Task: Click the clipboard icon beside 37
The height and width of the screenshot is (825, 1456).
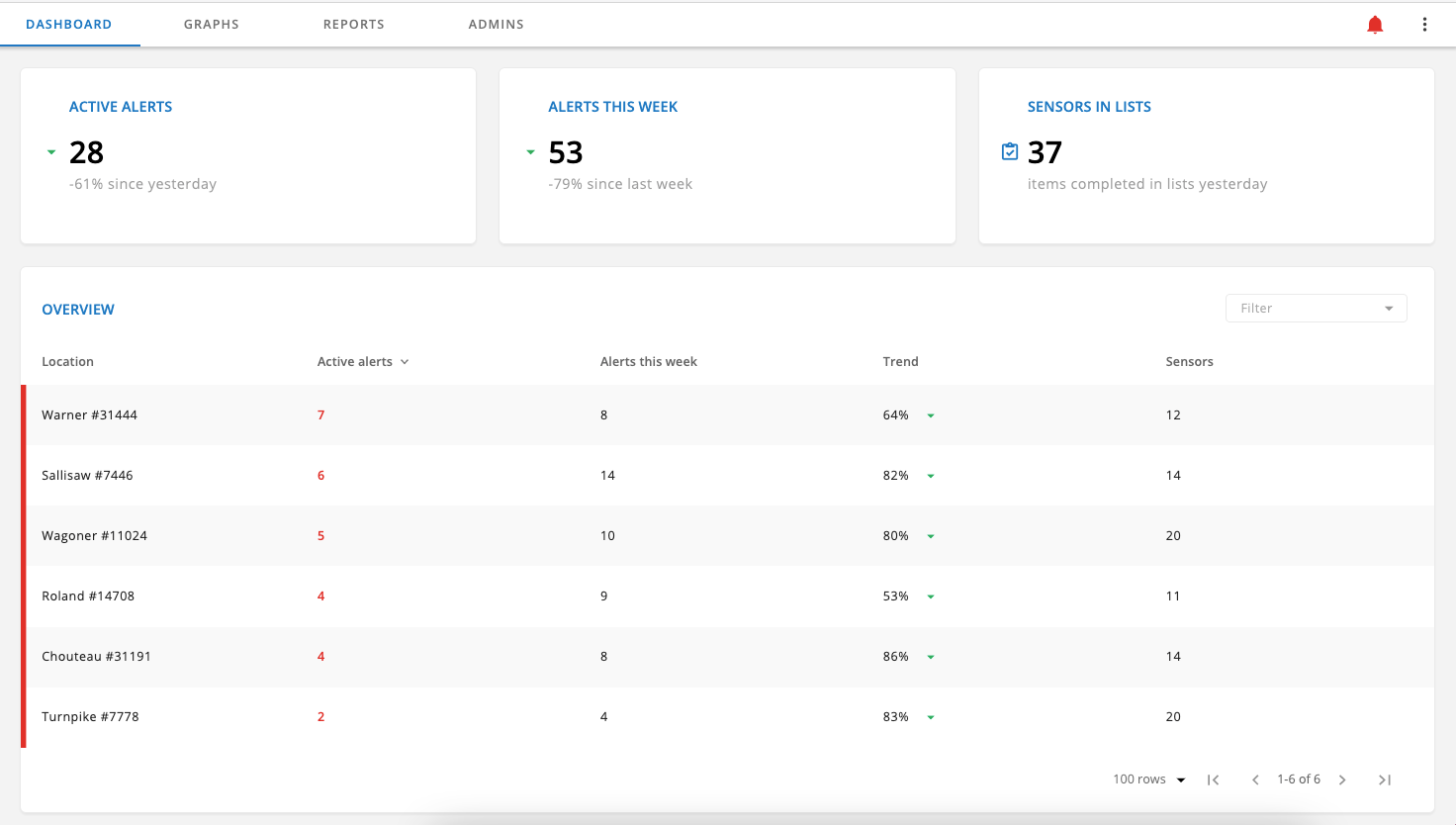Action: tap(1010, 151)
